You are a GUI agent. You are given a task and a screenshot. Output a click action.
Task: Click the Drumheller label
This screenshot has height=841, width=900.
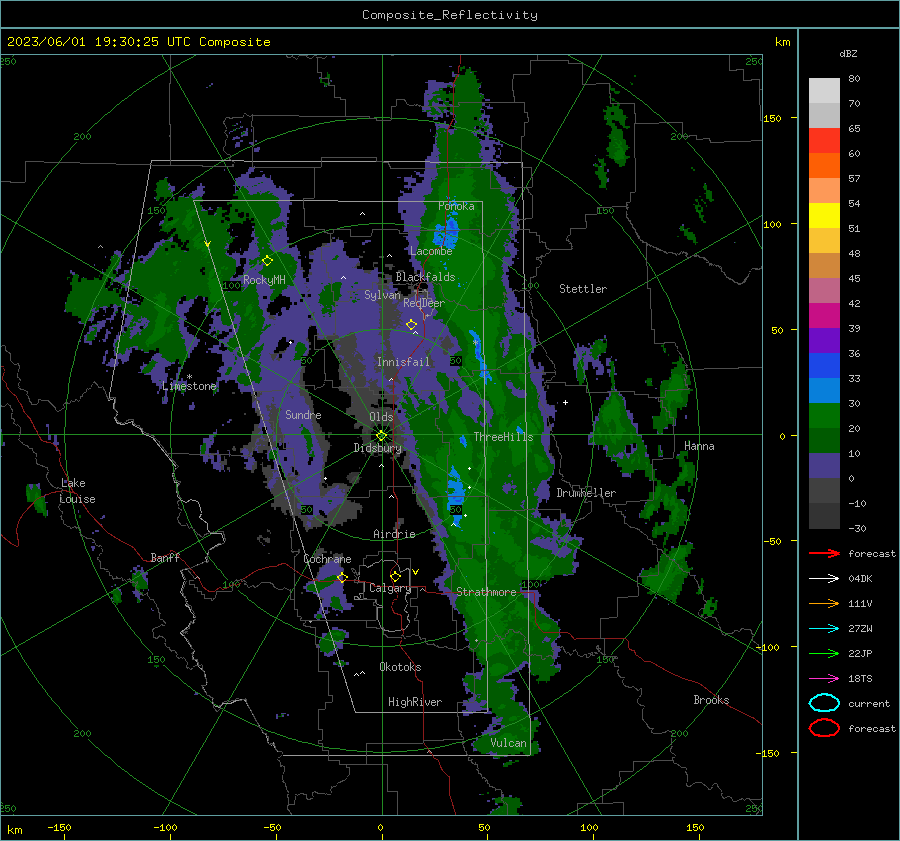[586, 493]
